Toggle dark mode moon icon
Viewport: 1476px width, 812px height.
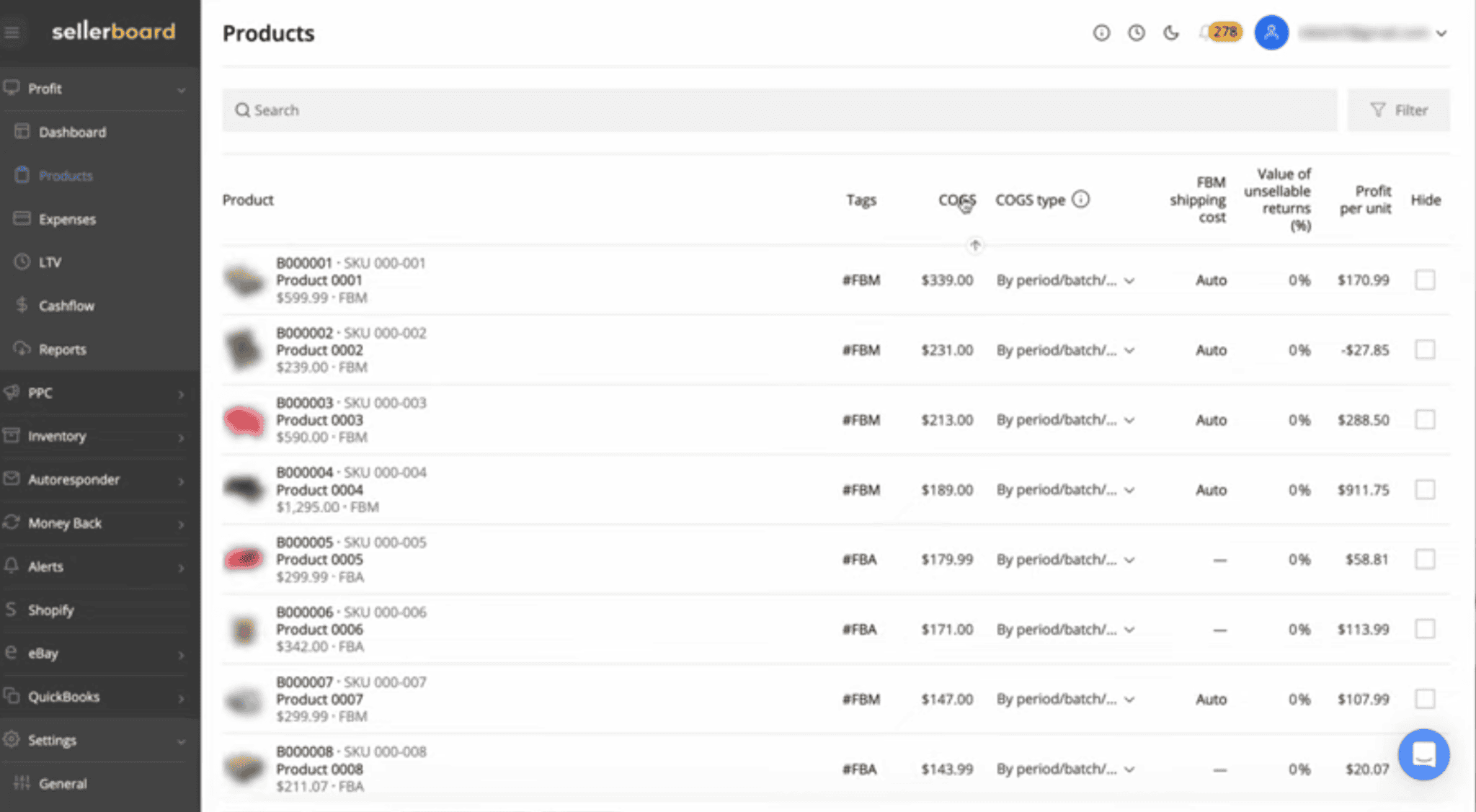coord(1171,33)
